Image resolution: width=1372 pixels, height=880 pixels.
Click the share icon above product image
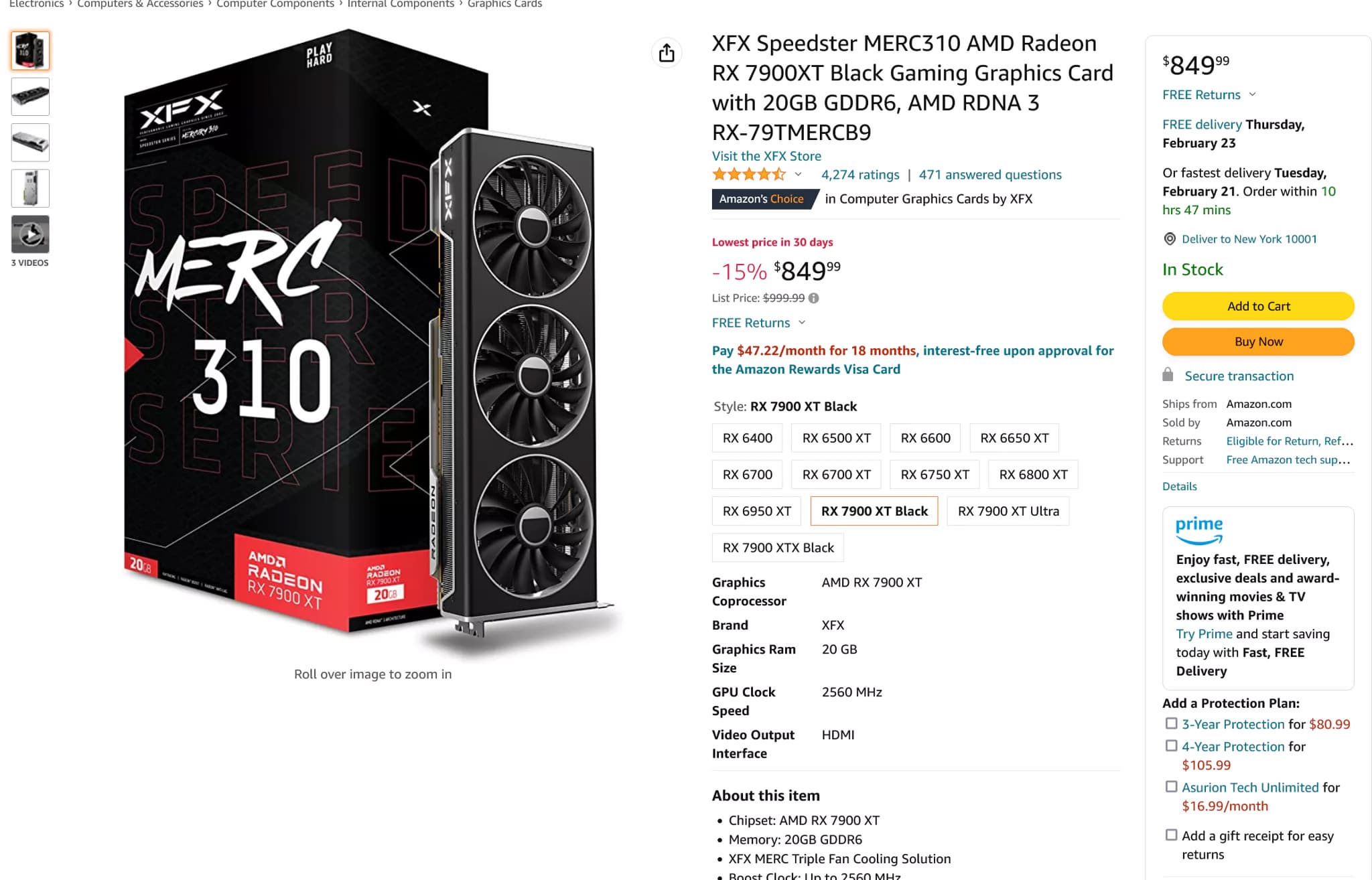667,53
